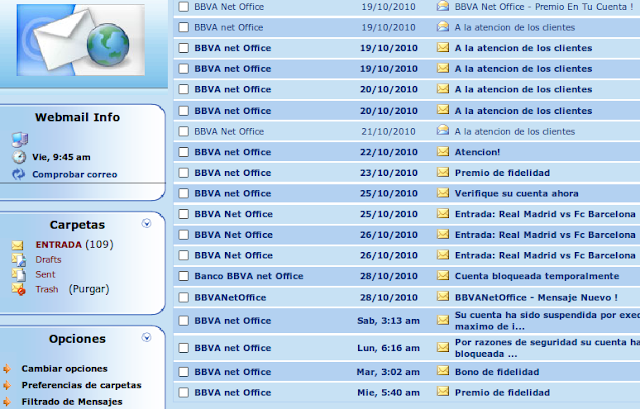The image size is (640, 409).
Task: Select the checkbox for Atencion! message
Action: (x=184, y=152)
